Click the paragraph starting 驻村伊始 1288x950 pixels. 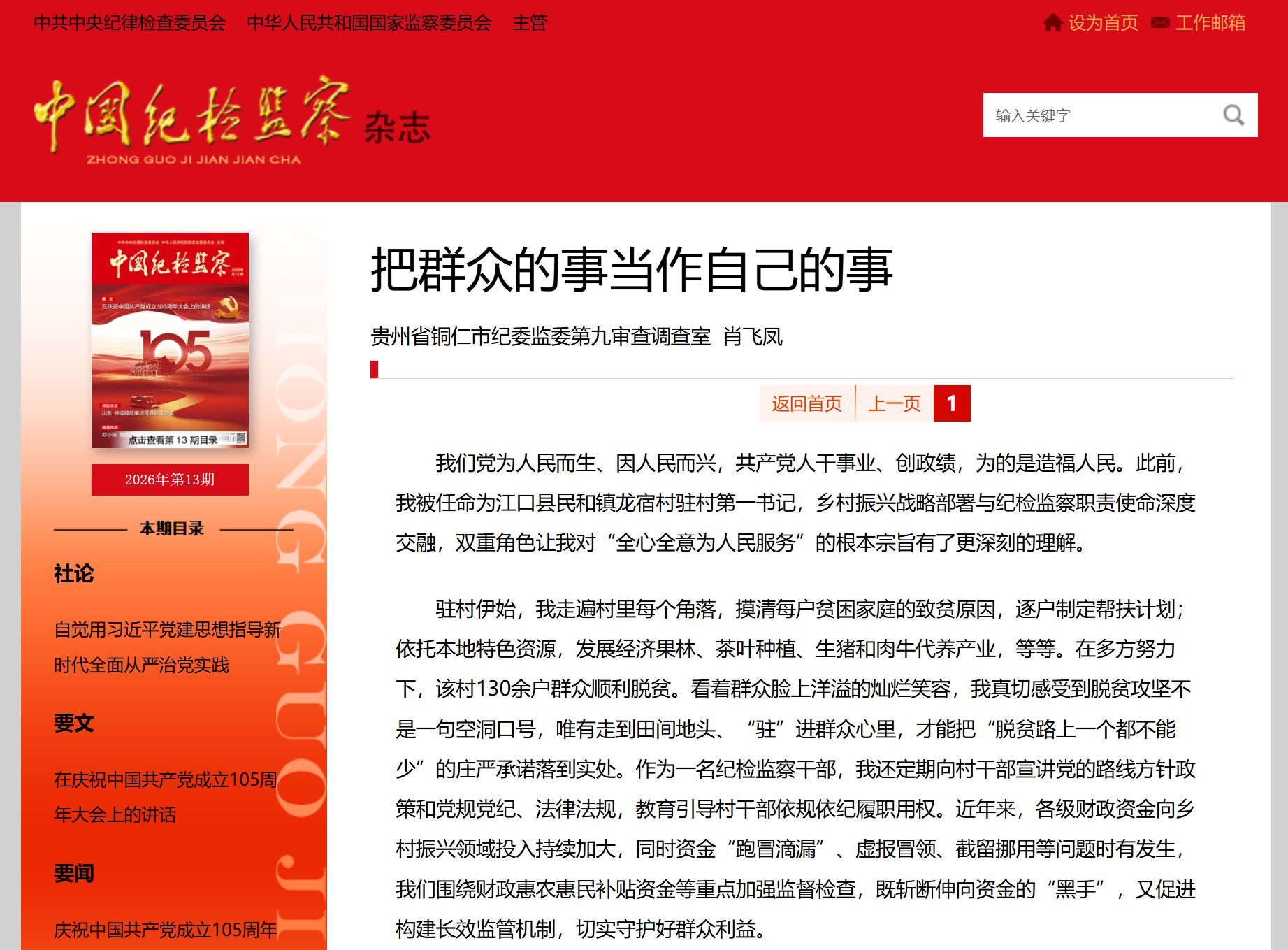795,769
